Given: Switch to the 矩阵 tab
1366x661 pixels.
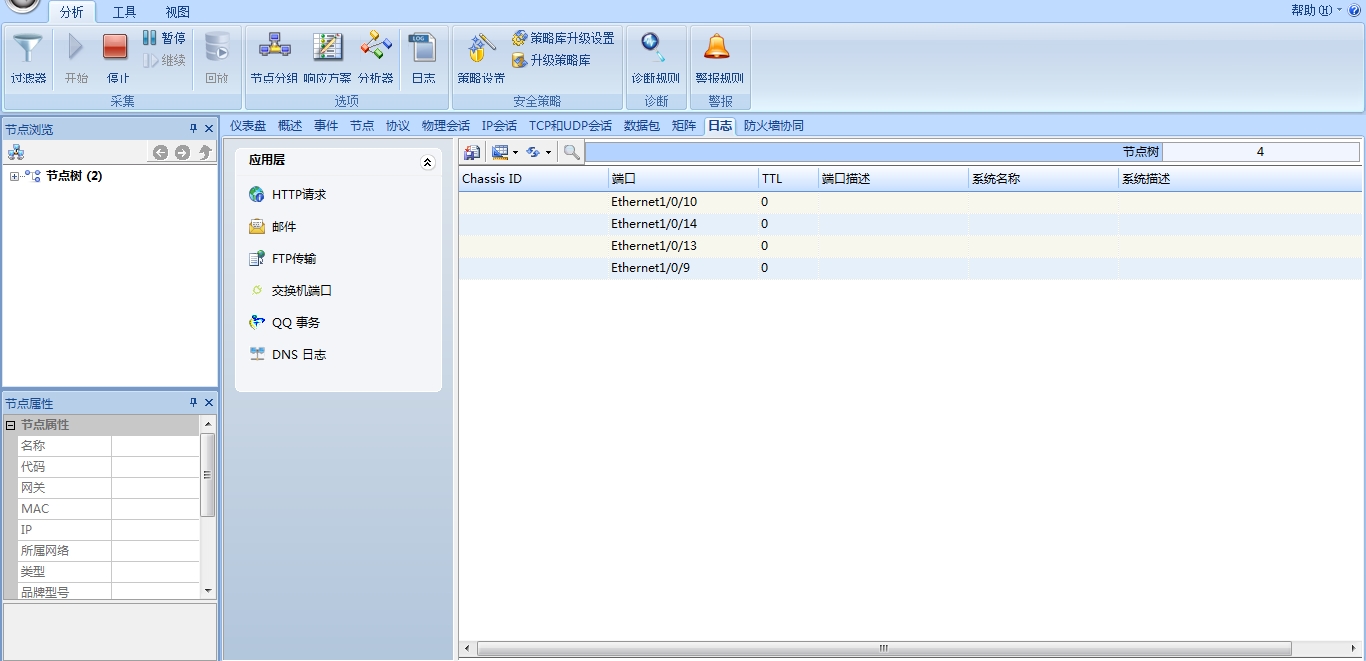Looking at the screenshot, I should click(684, 126).
